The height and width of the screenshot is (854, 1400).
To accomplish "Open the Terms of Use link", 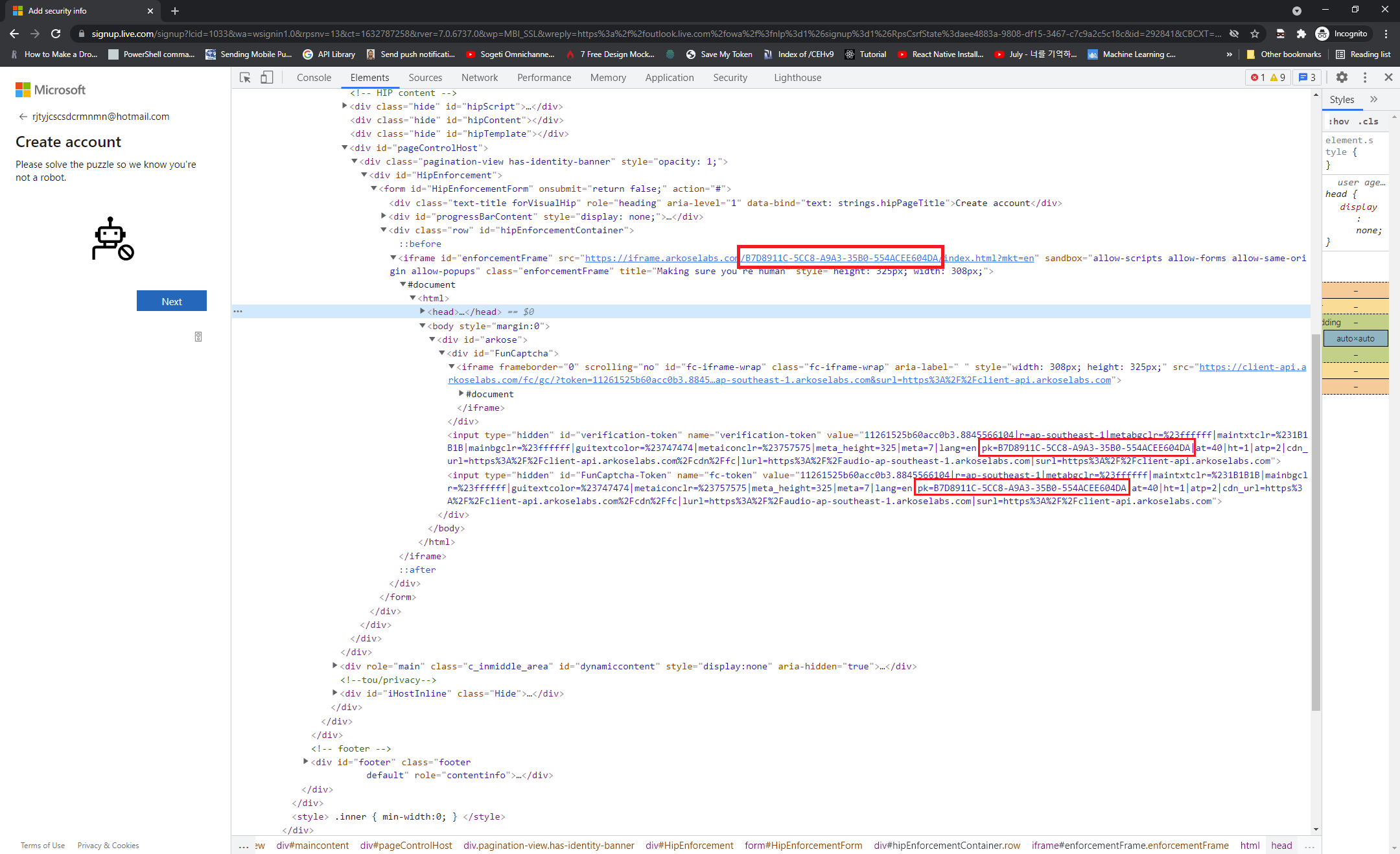I will point(43,845).
